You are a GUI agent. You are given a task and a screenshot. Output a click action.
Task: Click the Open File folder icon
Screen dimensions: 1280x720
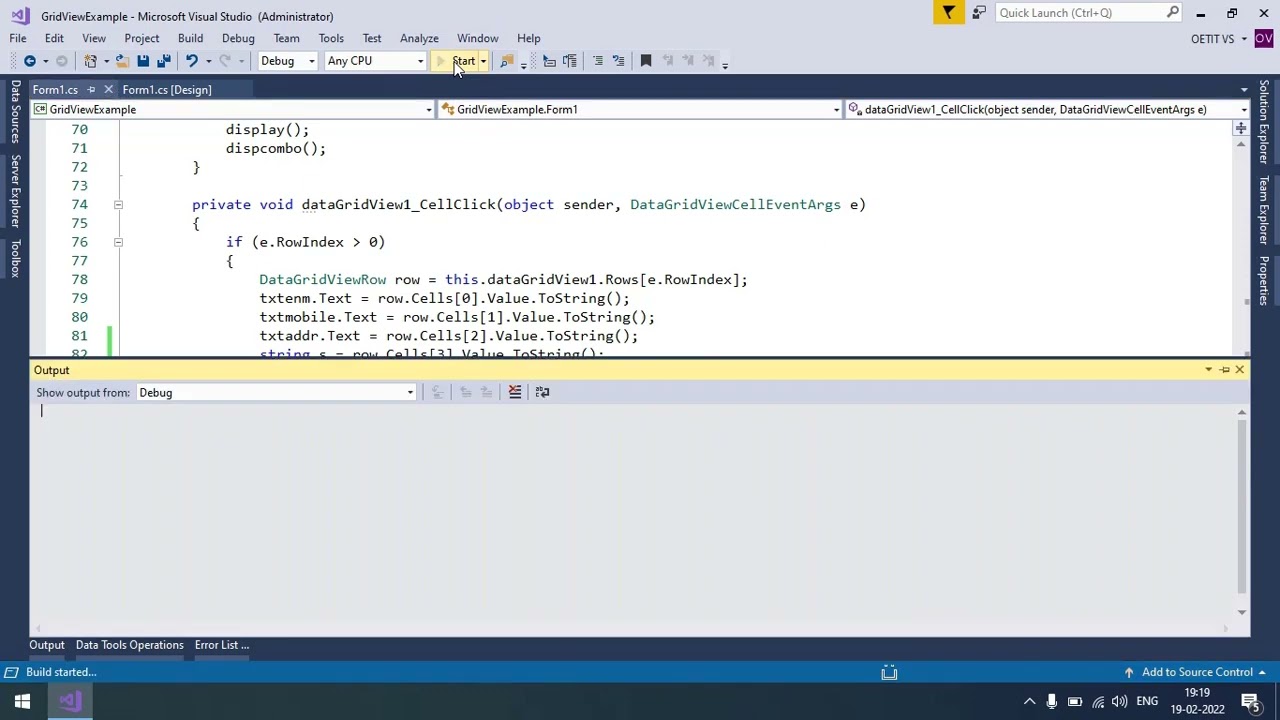click(x=121, y=61)
